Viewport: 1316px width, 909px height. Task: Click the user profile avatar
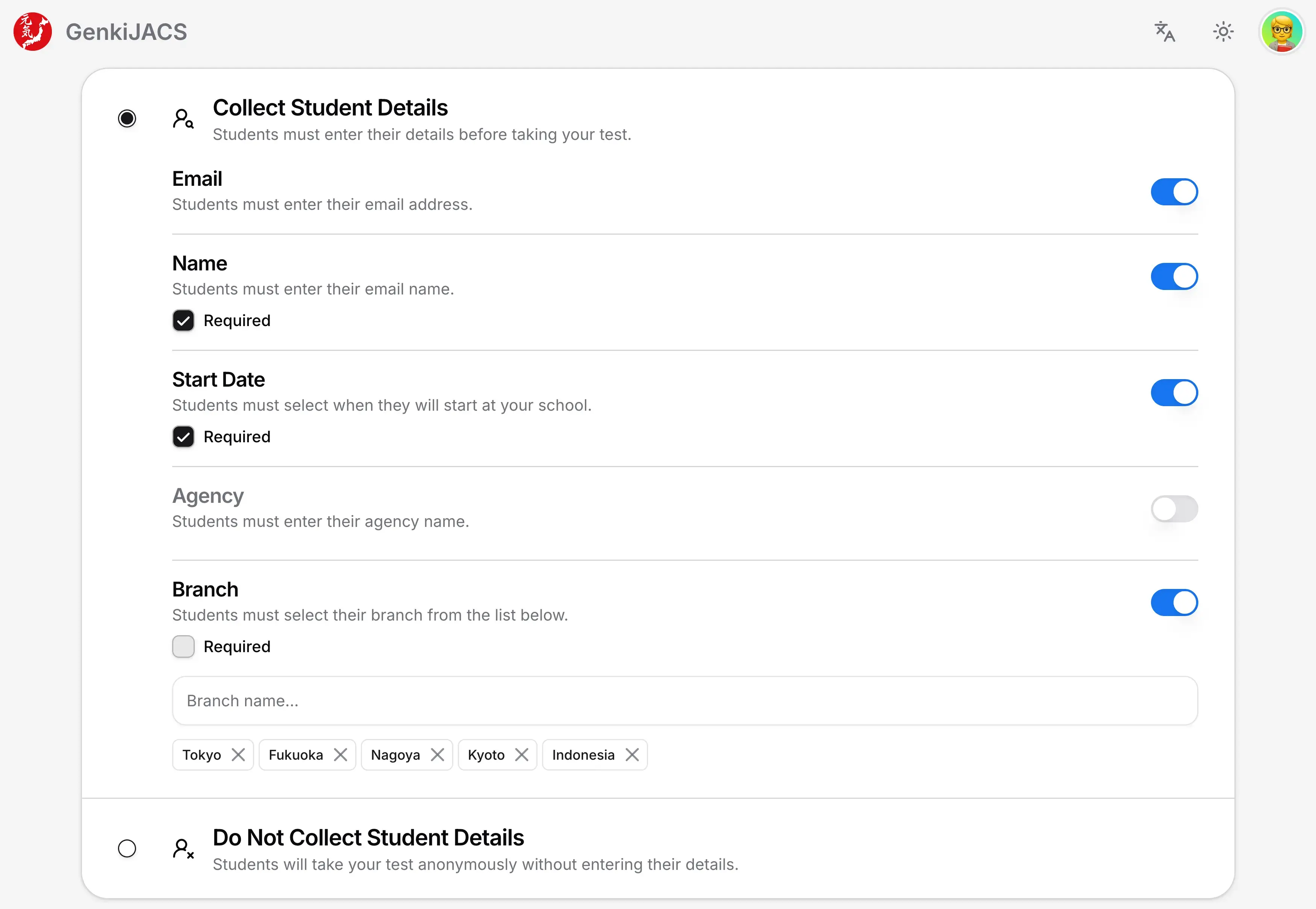(x=1282, y=31)
